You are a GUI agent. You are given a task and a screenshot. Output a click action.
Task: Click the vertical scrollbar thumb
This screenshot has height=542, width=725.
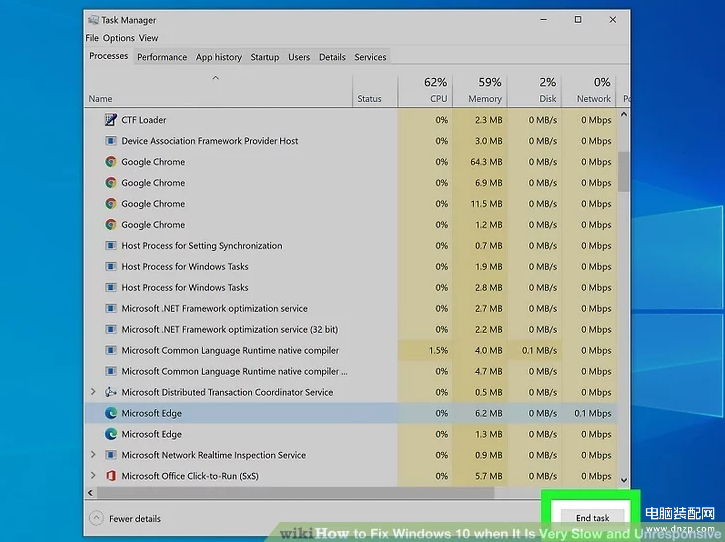click(x=624, y=172)
